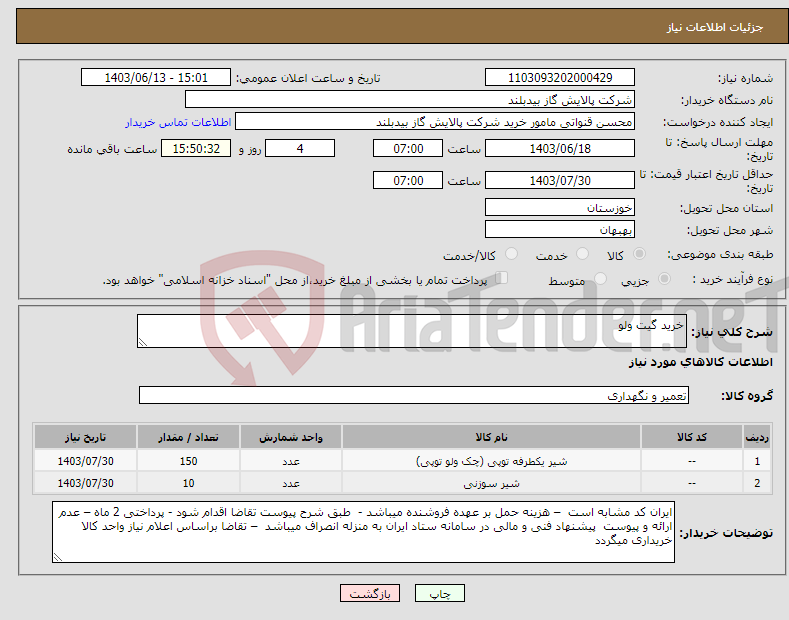Select the متوسط purchase type radio
The height and width of the screenshot is (620, 789).
tap(600, 278)
